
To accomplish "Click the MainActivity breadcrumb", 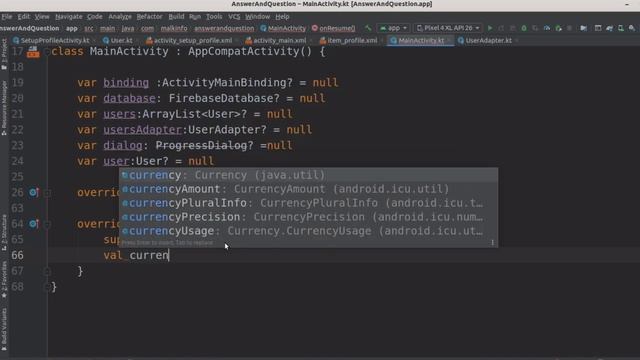I will point(283,28).
